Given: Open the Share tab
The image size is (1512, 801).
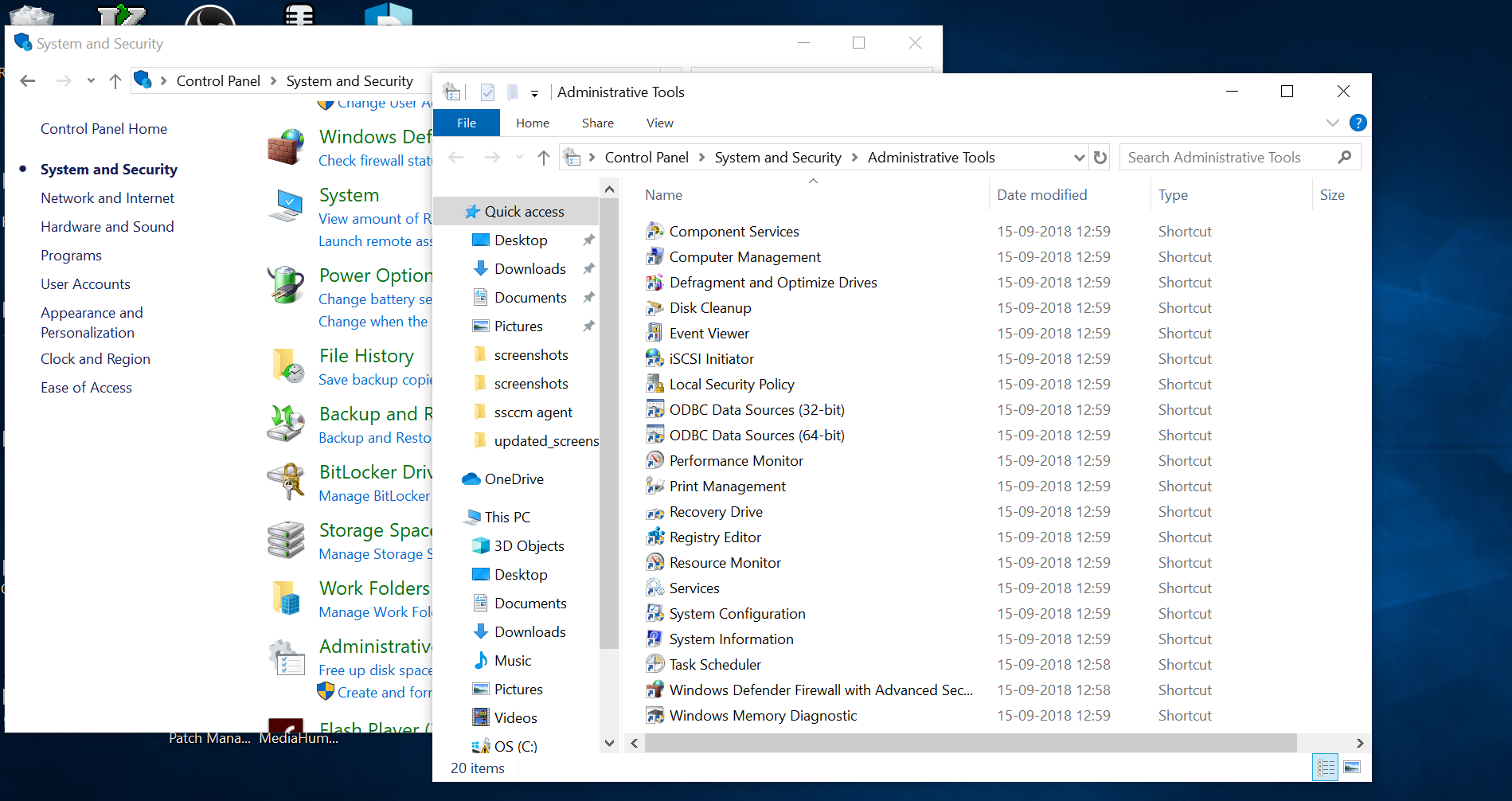Looking at the screenshot, I should (x=597, y=123).
